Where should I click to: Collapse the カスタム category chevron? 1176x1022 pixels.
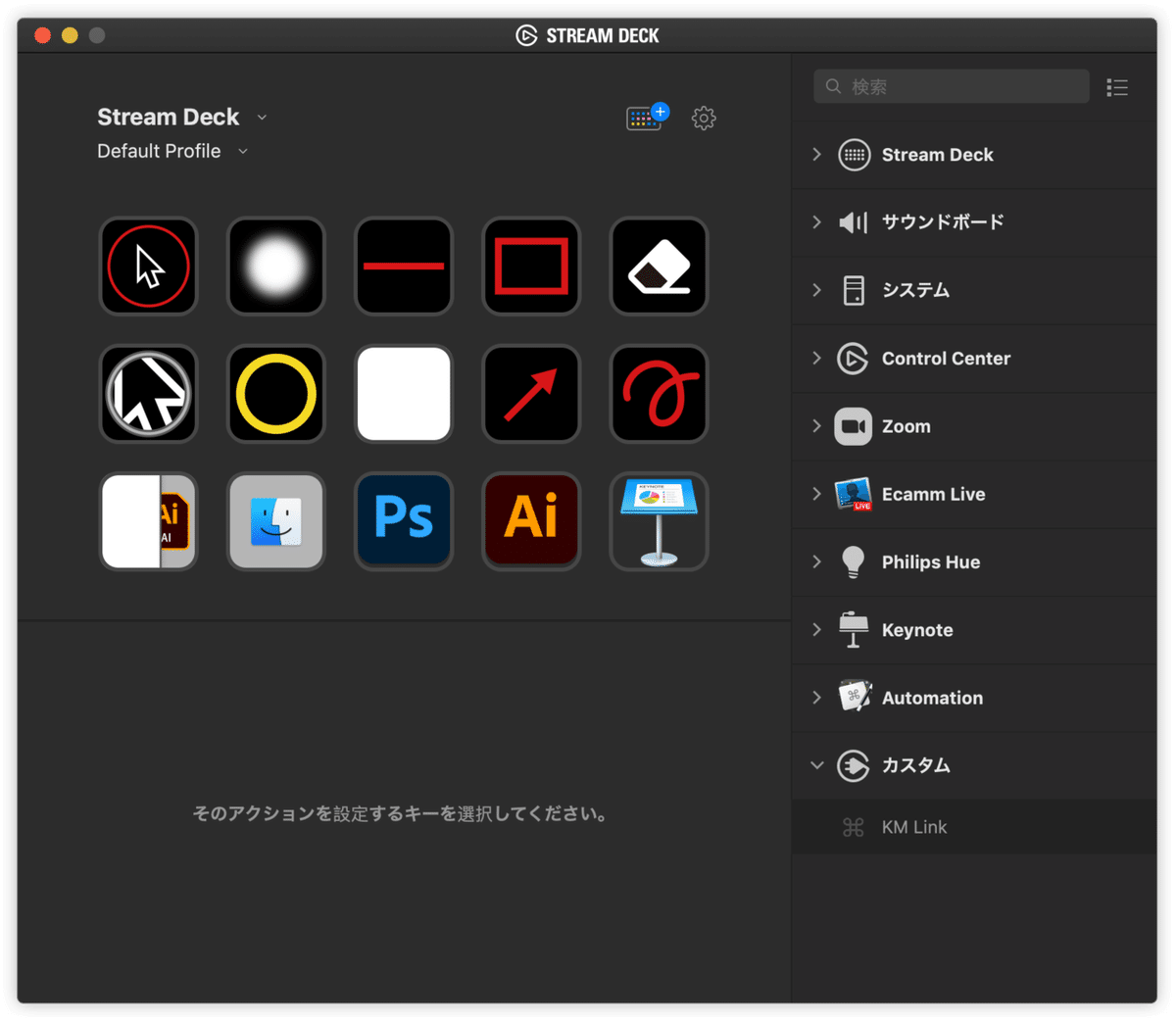point(816,765)
